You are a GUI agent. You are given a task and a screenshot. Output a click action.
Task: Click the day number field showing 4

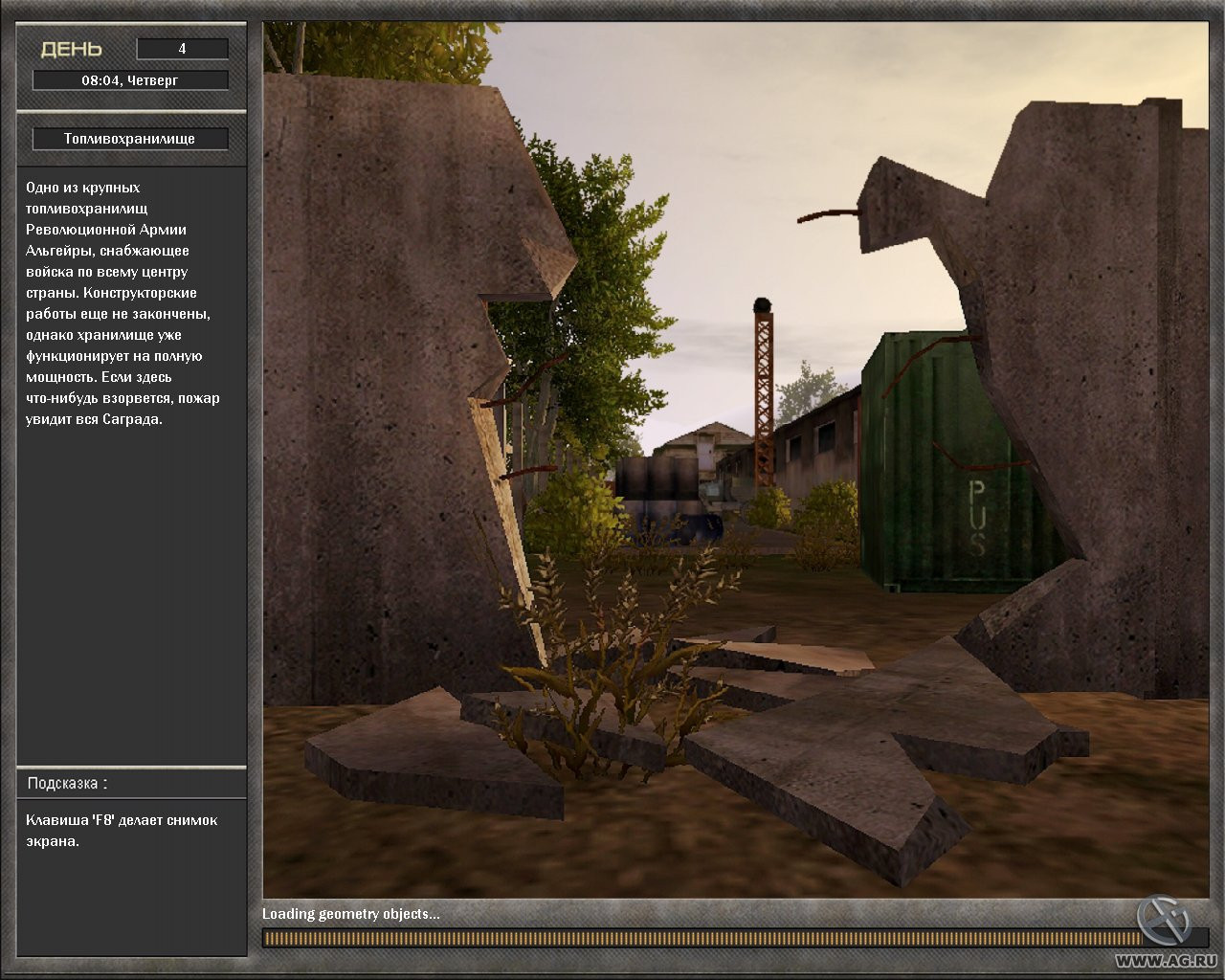click(x=183, y=49)
